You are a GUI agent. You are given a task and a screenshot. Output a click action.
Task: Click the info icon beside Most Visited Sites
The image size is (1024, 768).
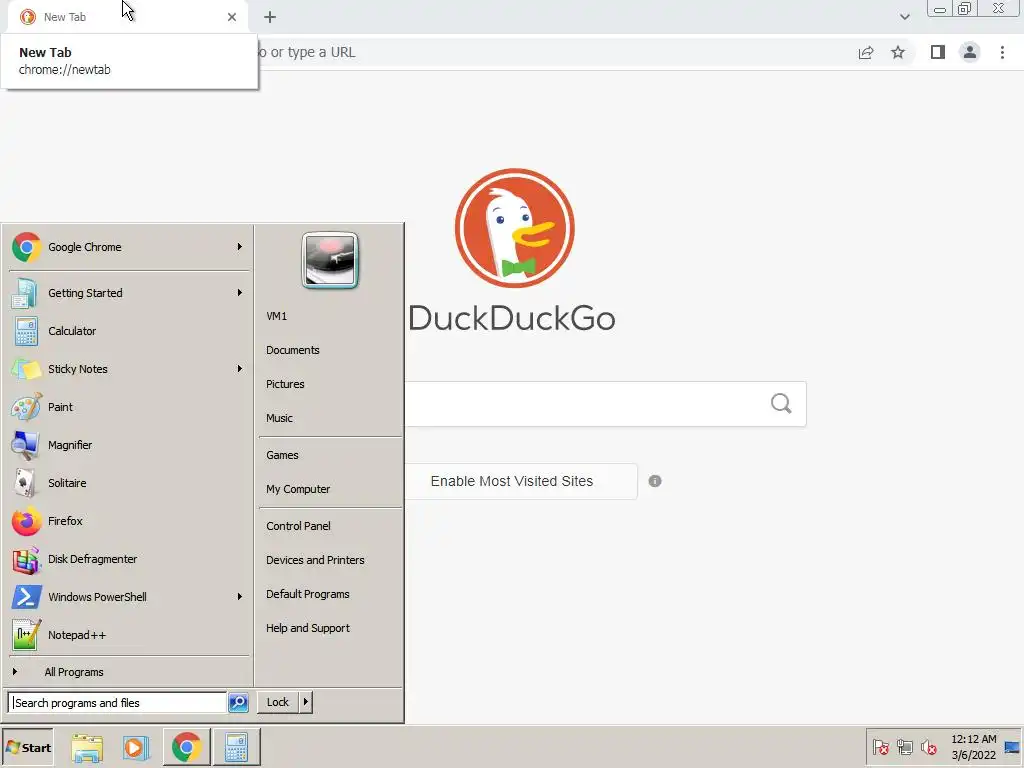coord(655,481)
